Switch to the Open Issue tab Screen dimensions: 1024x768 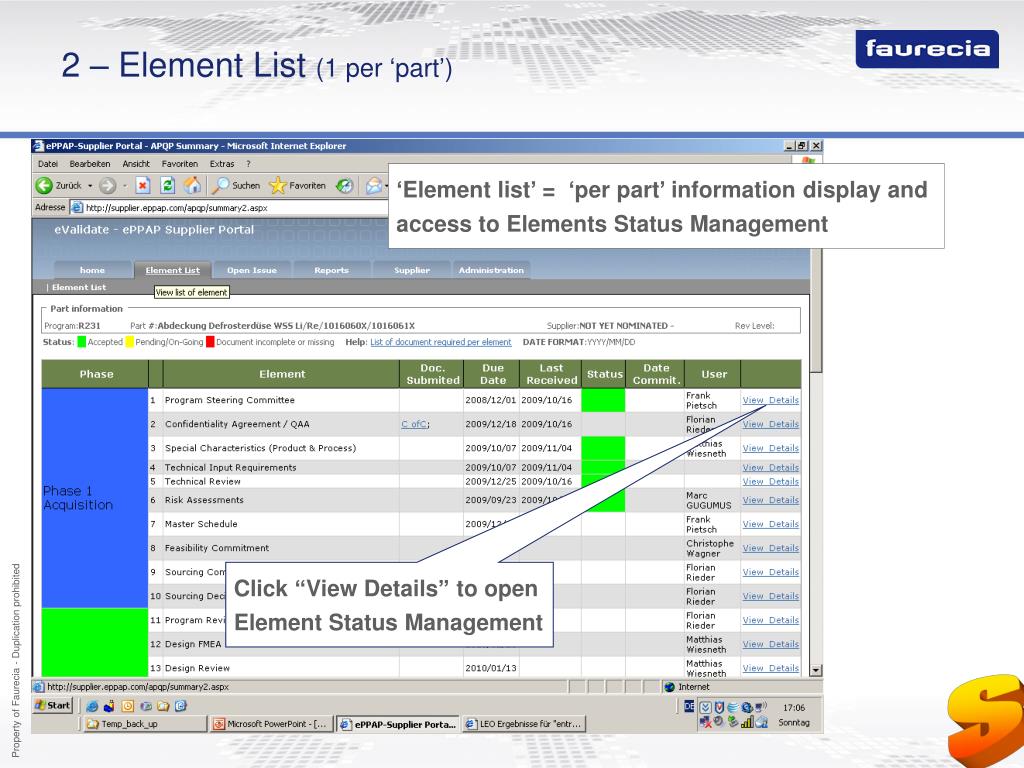click(252, 270)
